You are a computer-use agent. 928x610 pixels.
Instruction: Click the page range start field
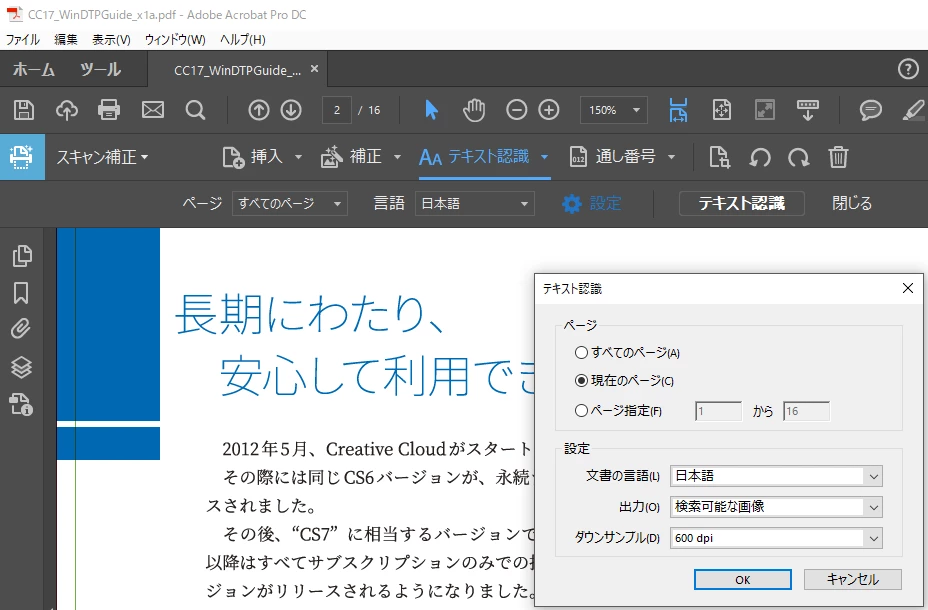(x=718, y=411)
